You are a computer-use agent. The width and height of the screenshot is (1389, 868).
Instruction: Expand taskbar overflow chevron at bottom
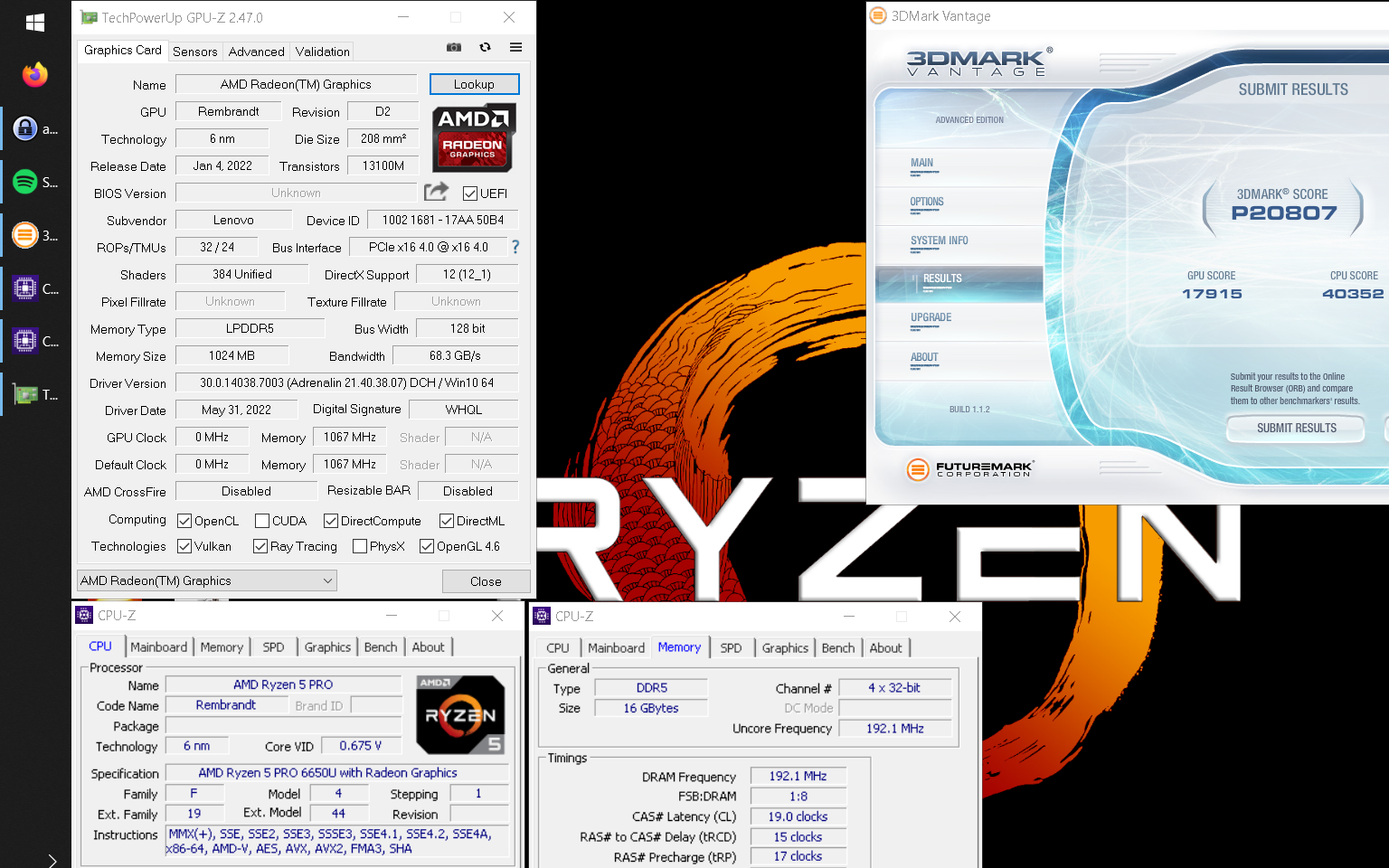[52, 860]
